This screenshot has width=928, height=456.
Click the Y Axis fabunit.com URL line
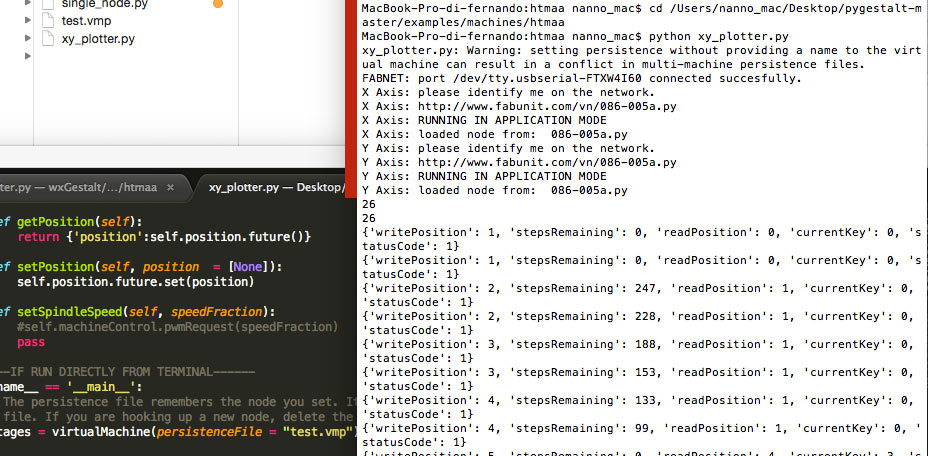519,162
